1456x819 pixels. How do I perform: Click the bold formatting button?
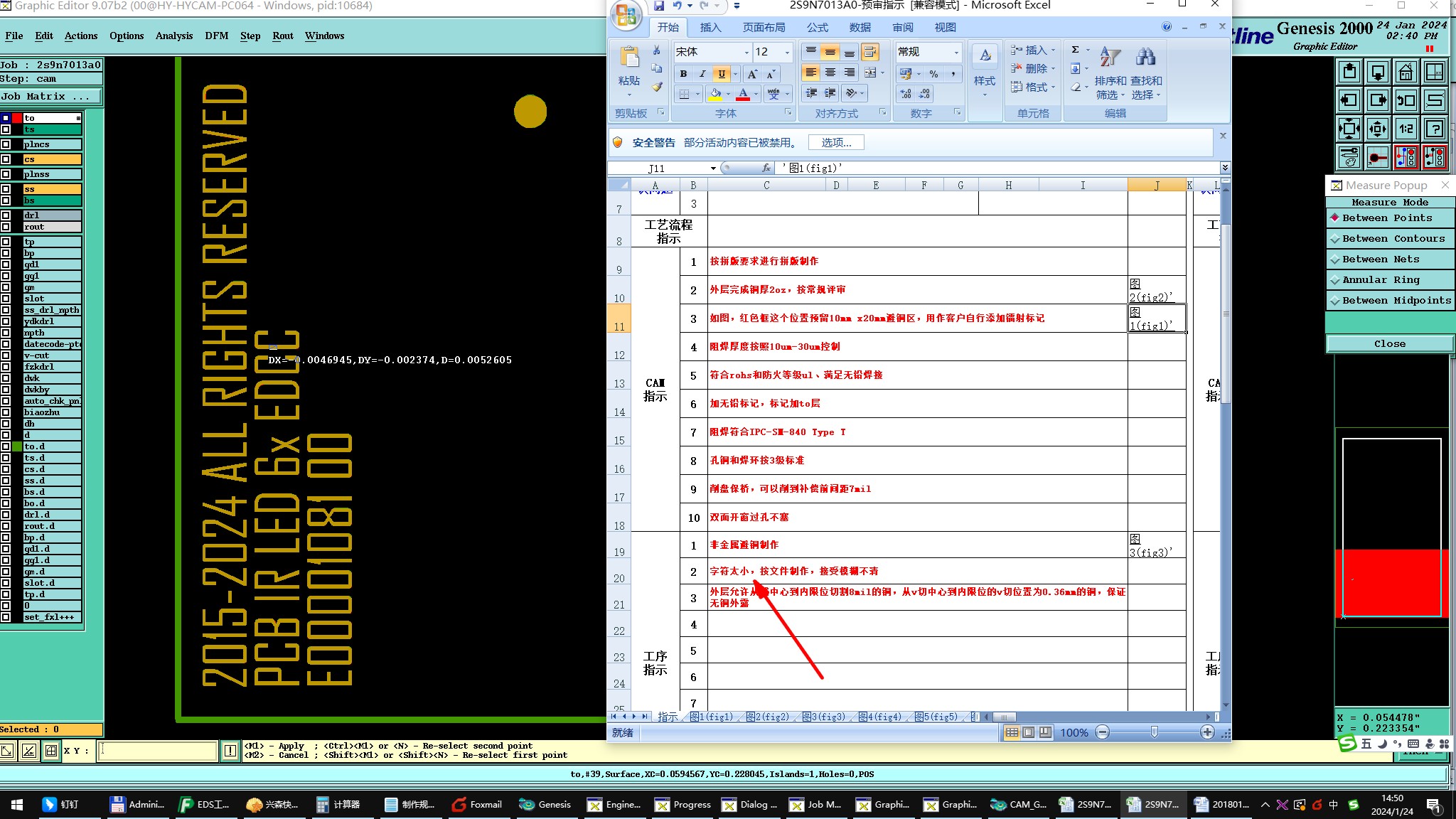(683, 74)
